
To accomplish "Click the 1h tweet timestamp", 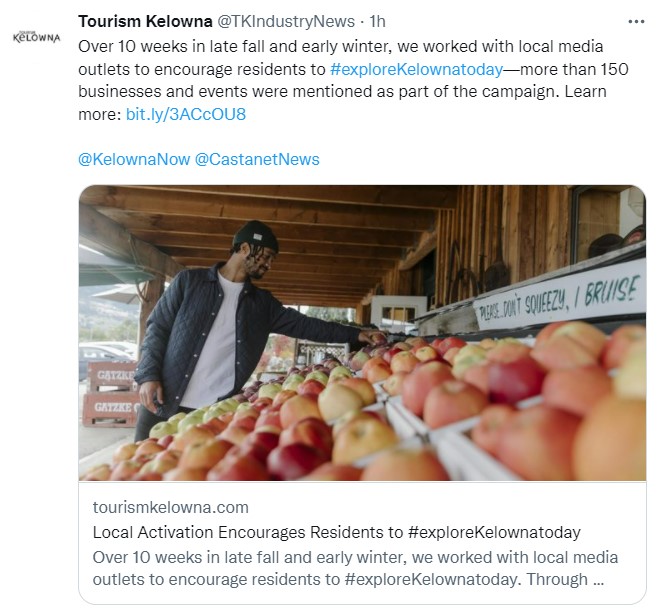I will 378,21.
